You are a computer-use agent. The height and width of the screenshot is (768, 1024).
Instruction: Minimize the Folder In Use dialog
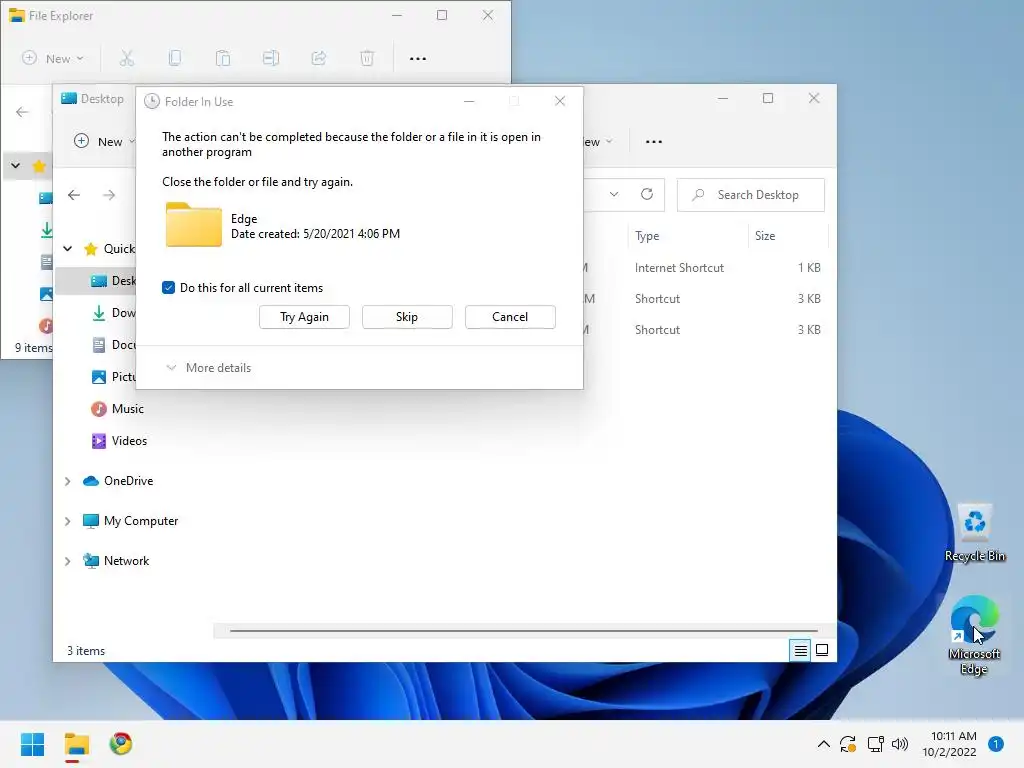click(x=469, y=101)
